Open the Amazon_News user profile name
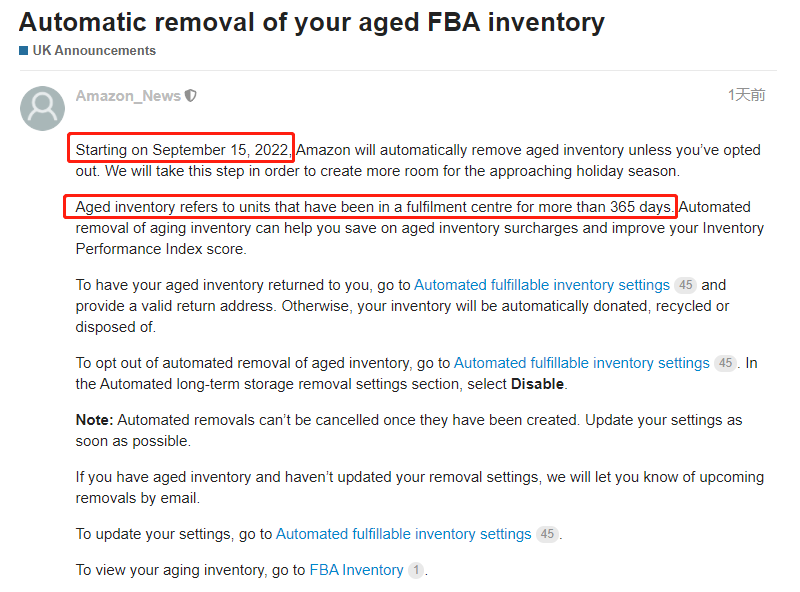The width and height of the screenshot is (800, 592). tap(128, 96)
